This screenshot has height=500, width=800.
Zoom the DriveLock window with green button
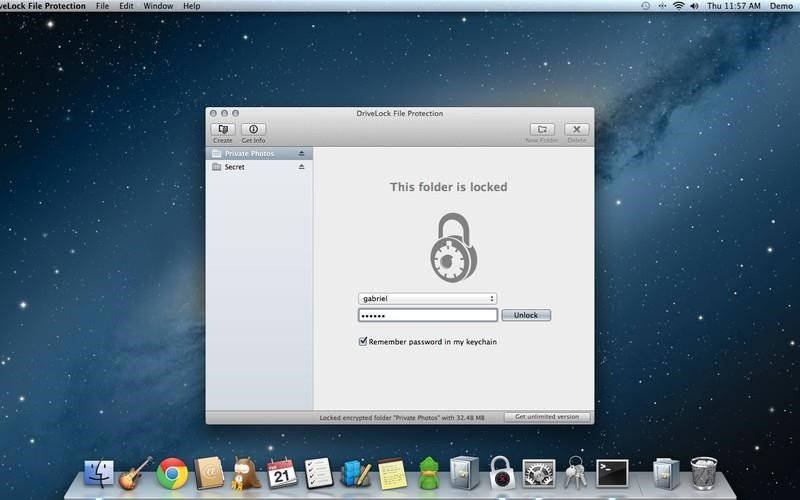pyautogui.click(x=236, y=113)
